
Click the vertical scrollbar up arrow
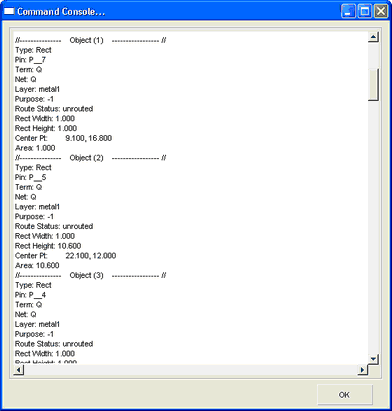point(373,37)
